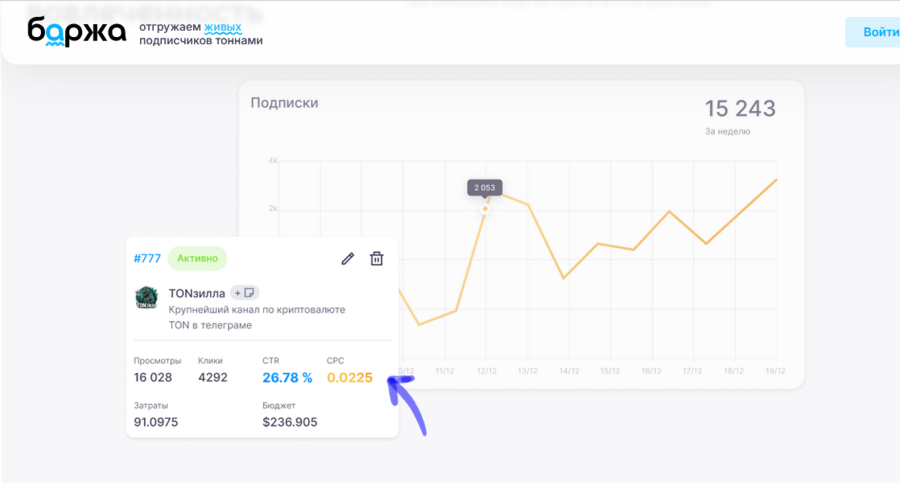Screen dimensions: 900x483
Task: Click the add note icon beside TONзилла
Action: click(x=245, y=293)
